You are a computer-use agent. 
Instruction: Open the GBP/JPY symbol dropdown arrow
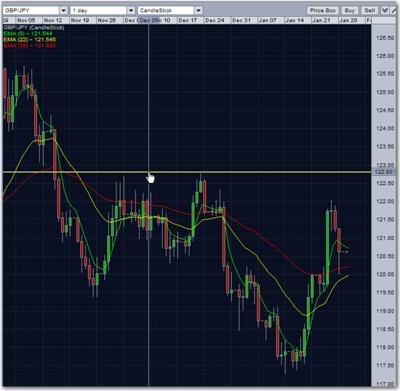[63, 10]
